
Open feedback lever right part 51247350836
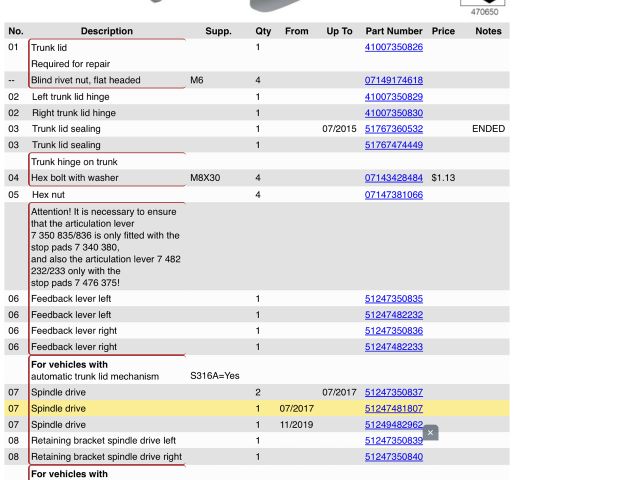[x=393, y=331]
